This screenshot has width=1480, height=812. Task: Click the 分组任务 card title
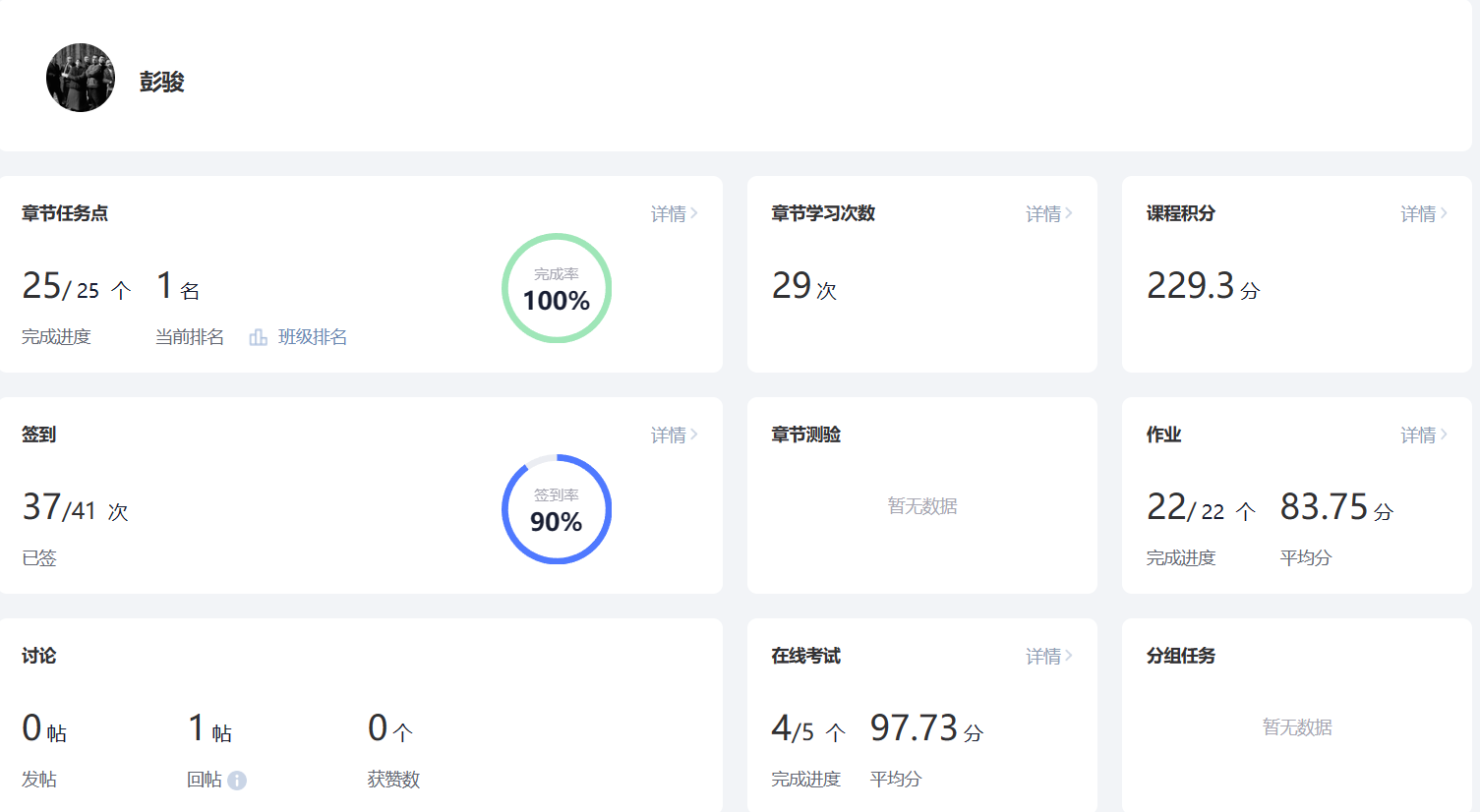pos(1181,656)
